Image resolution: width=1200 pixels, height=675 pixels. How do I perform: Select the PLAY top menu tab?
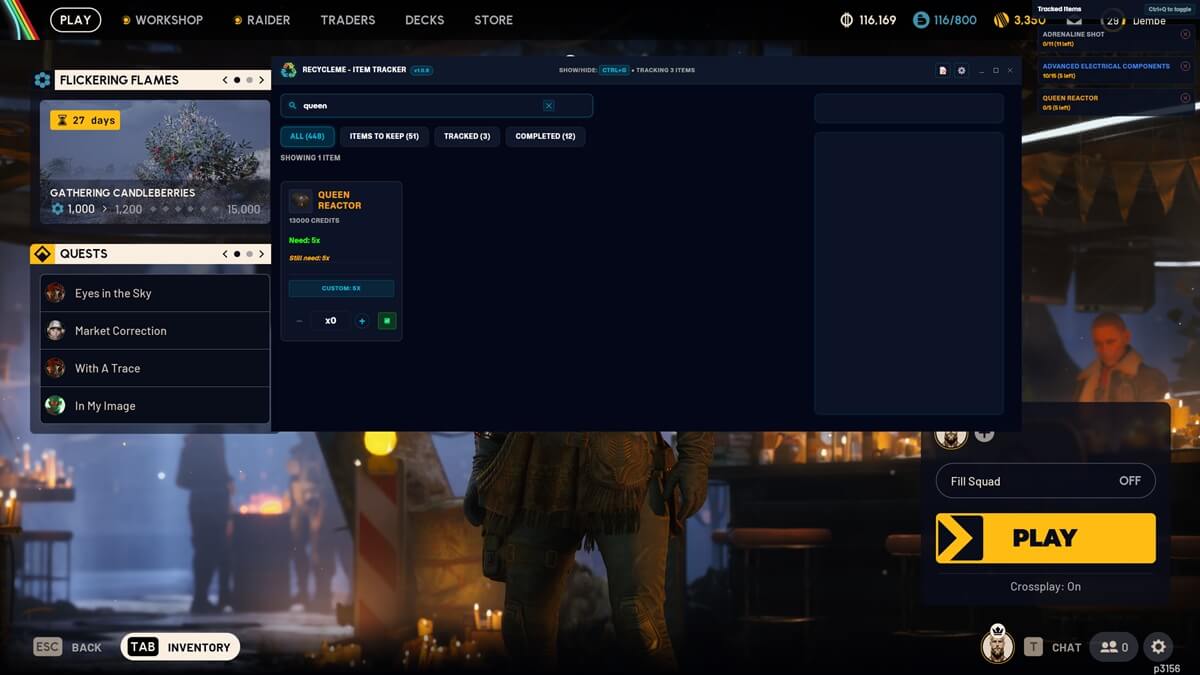coord(75,20)
